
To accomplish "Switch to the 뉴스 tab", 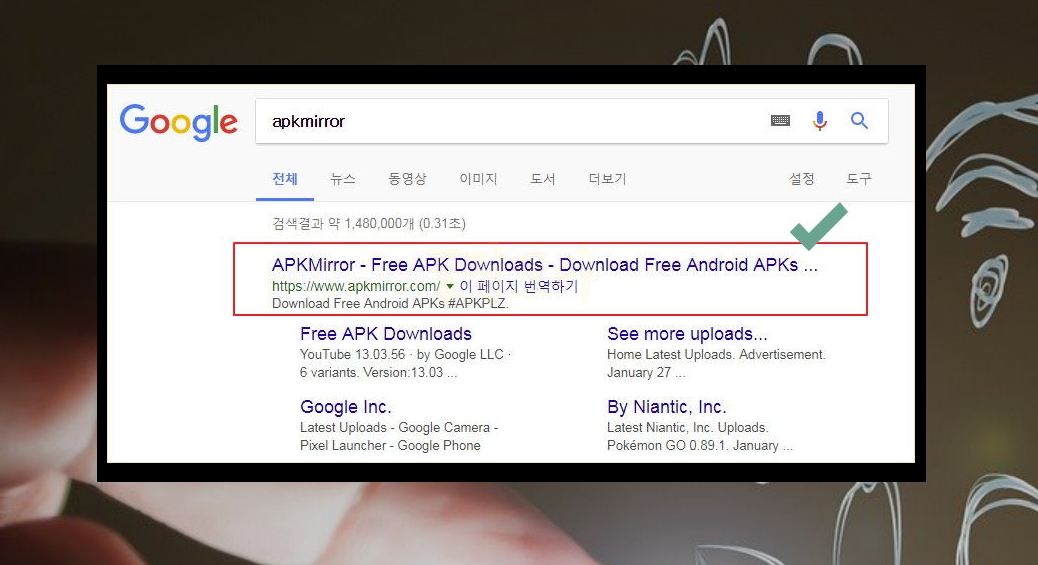I will (x=343, y=179).
